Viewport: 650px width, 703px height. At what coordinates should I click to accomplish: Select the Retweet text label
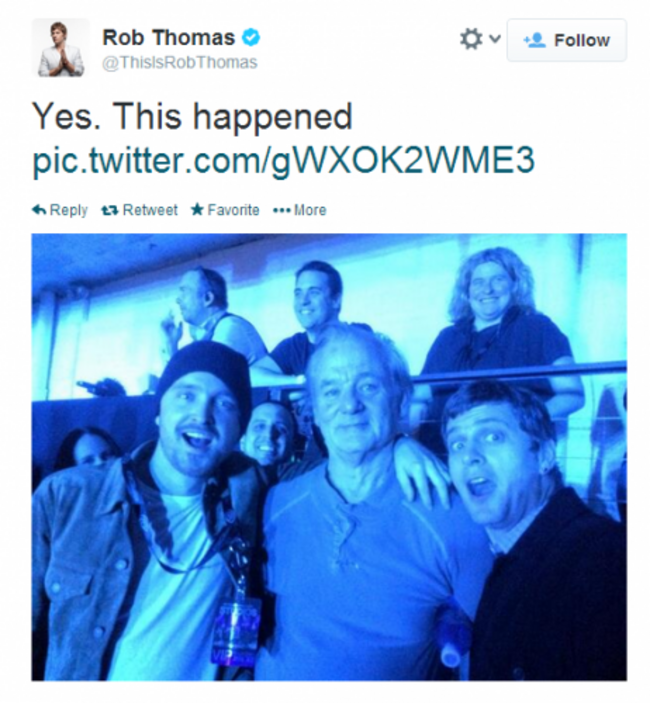150,210
